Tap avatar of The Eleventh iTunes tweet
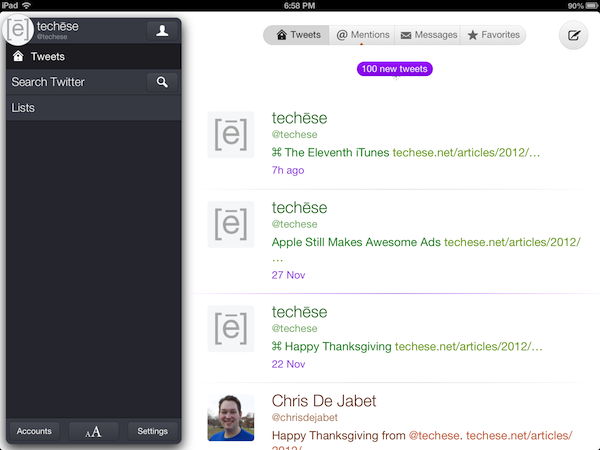This screenshot has width=600, height=450. (231, 135)
